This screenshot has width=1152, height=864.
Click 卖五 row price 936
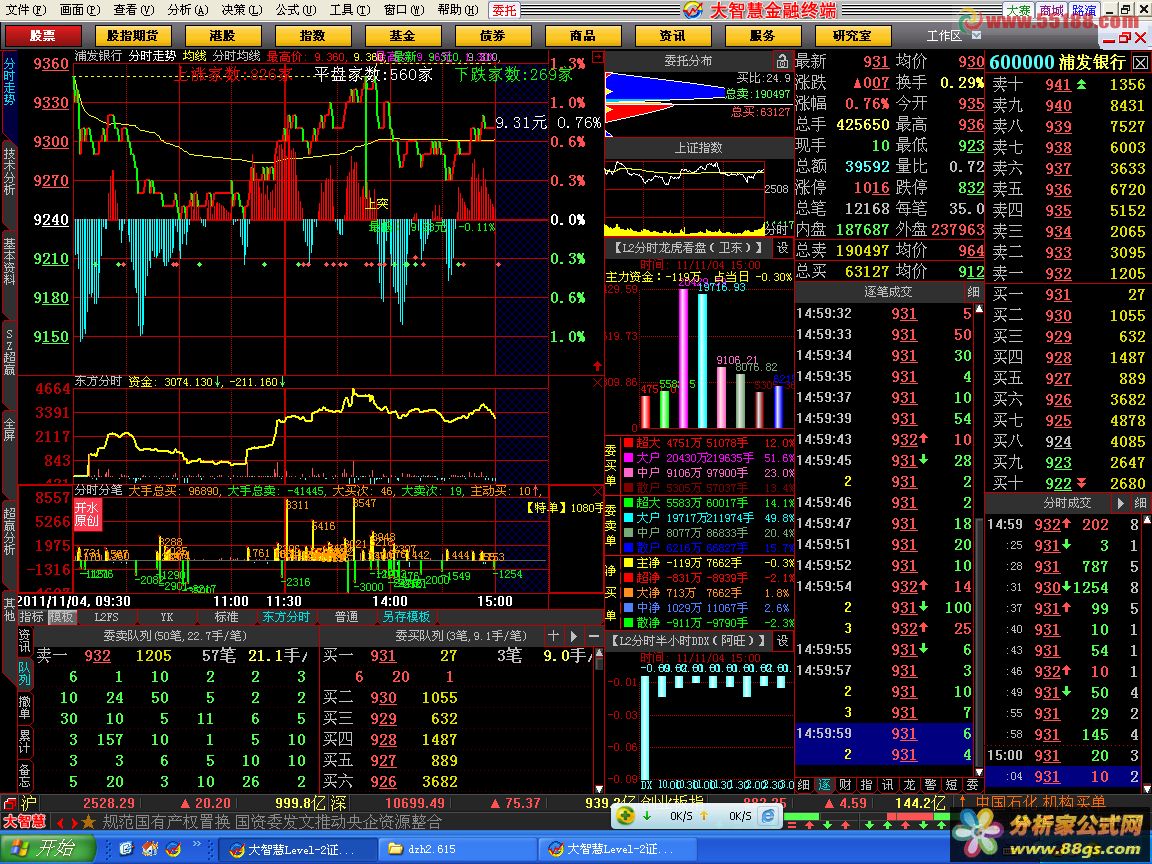[x=1058, y=190]
